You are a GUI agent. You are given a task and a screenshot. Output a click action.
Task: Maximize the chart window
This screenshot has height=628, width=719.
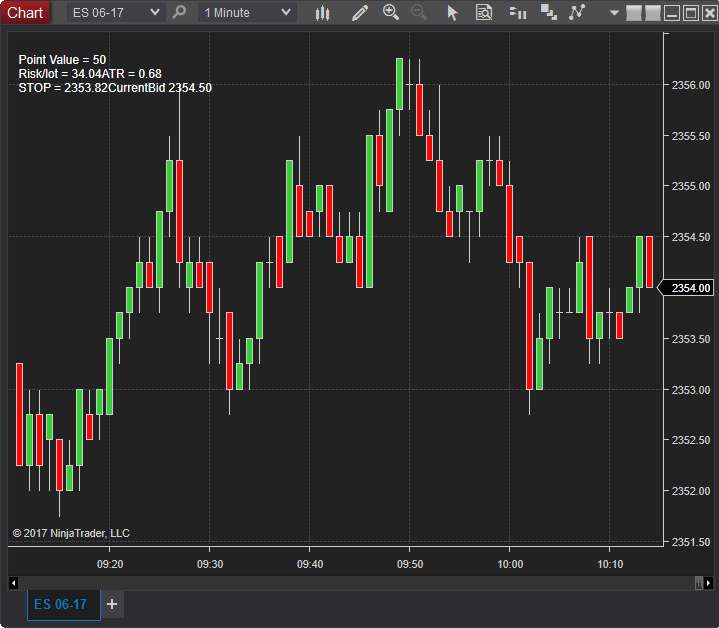pos(691,13)
